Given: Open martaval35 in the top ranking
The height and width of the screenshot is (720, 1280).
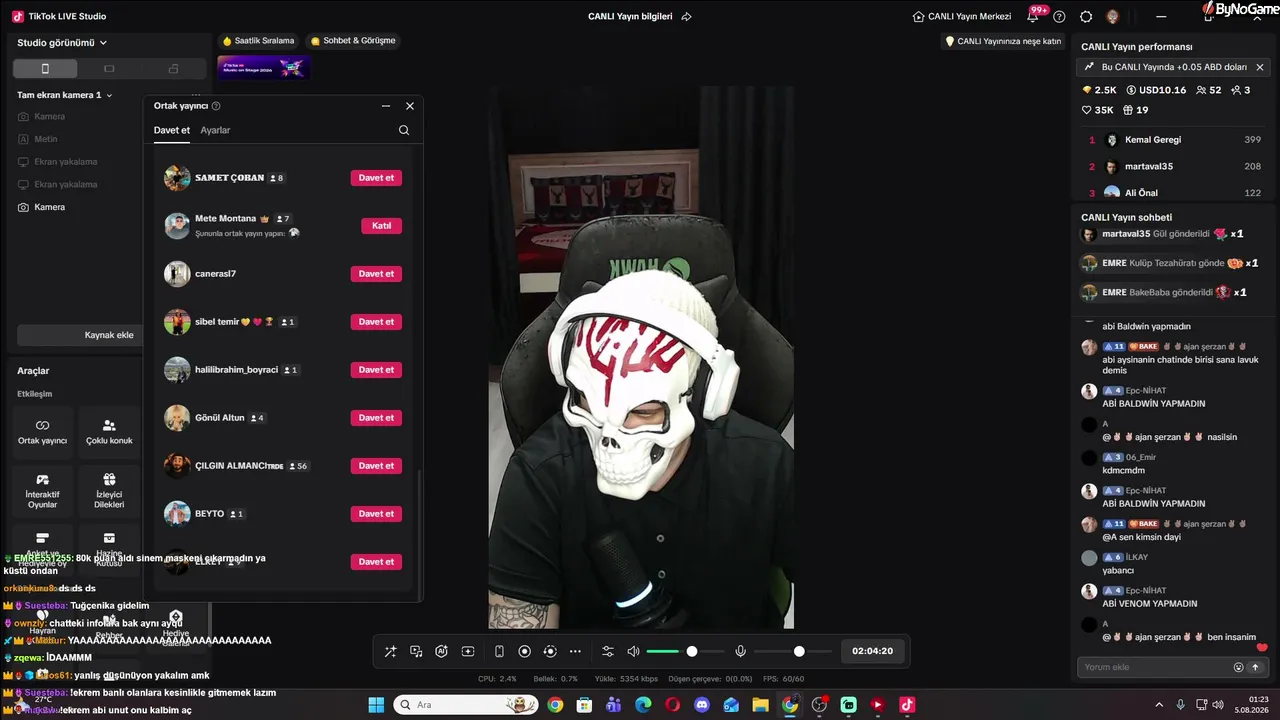Looking at the screenshot, I should tap(1172, 166).
